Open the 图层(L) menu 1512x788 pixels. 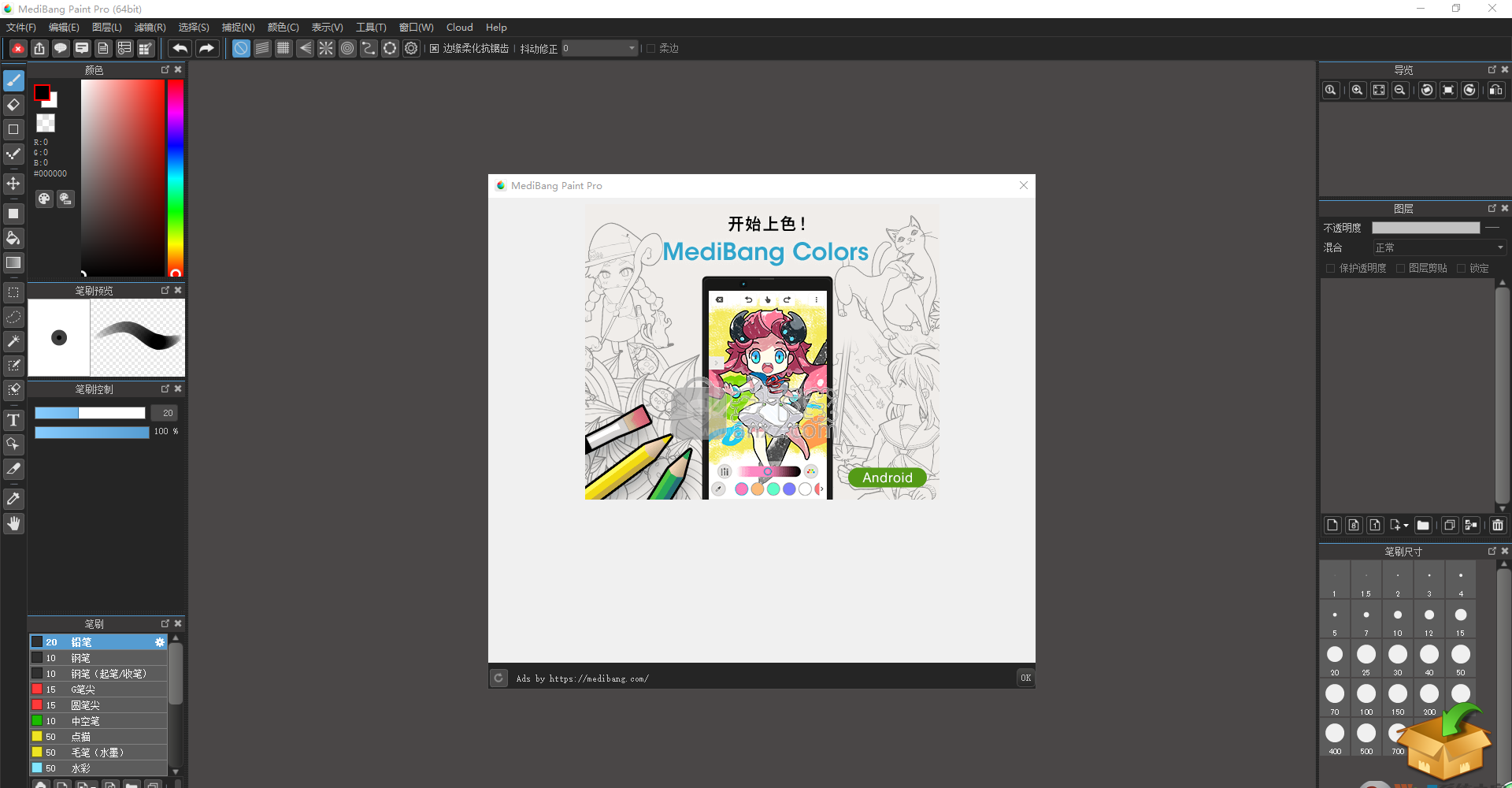click(x=107, y=28)
